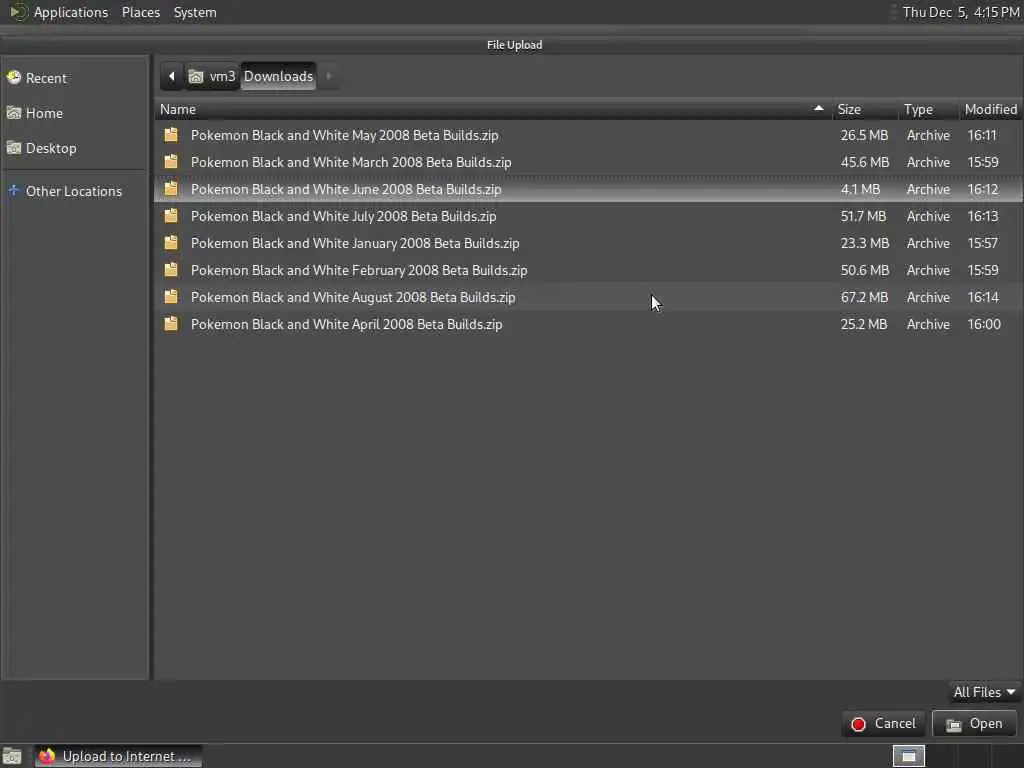Select Pokemon Black and White July 2008 Beta Builds.zip

coord(588,216)
